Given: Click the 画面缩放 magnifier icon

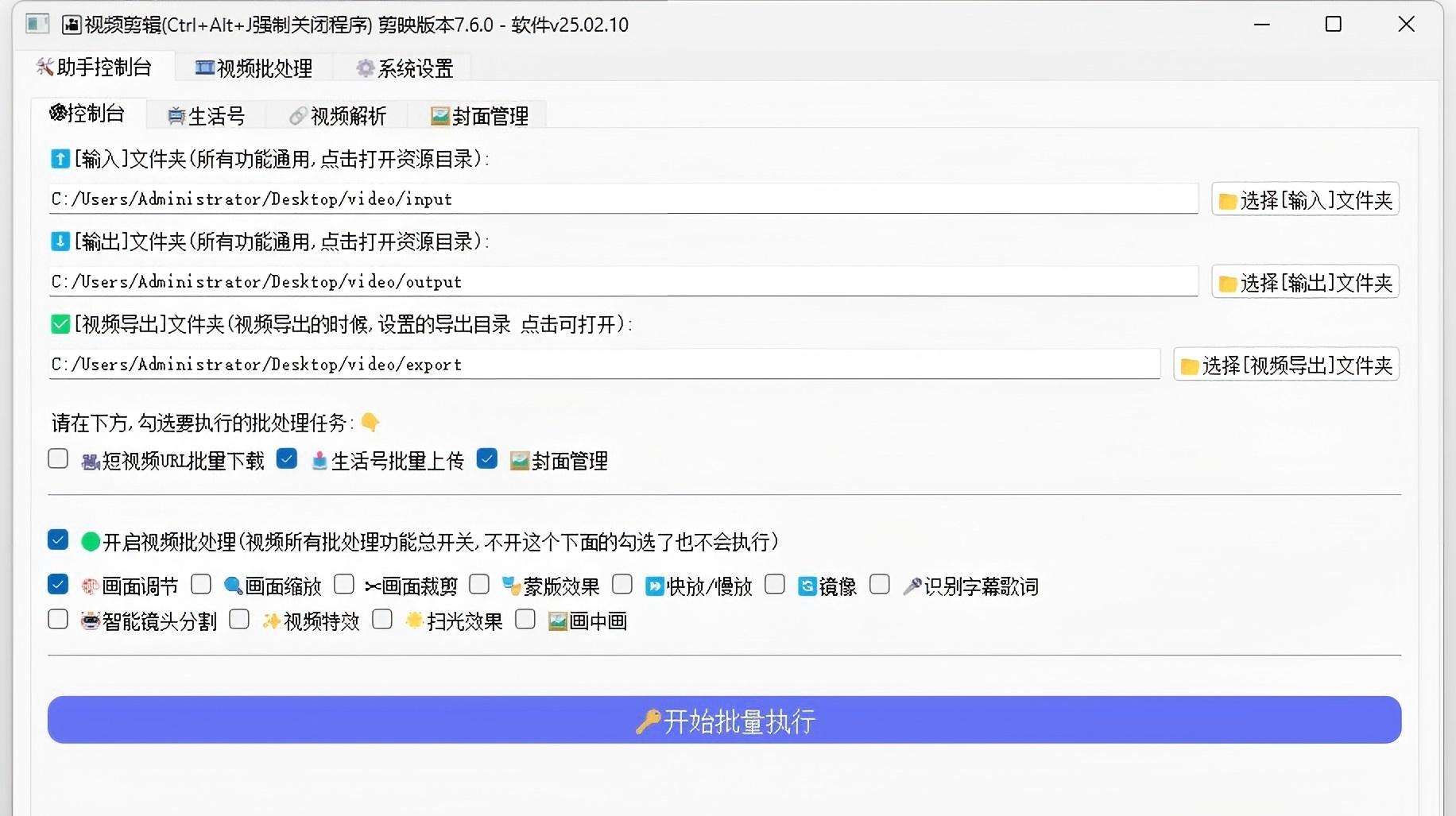Looking at the screenshot, I should click(234, 586).
